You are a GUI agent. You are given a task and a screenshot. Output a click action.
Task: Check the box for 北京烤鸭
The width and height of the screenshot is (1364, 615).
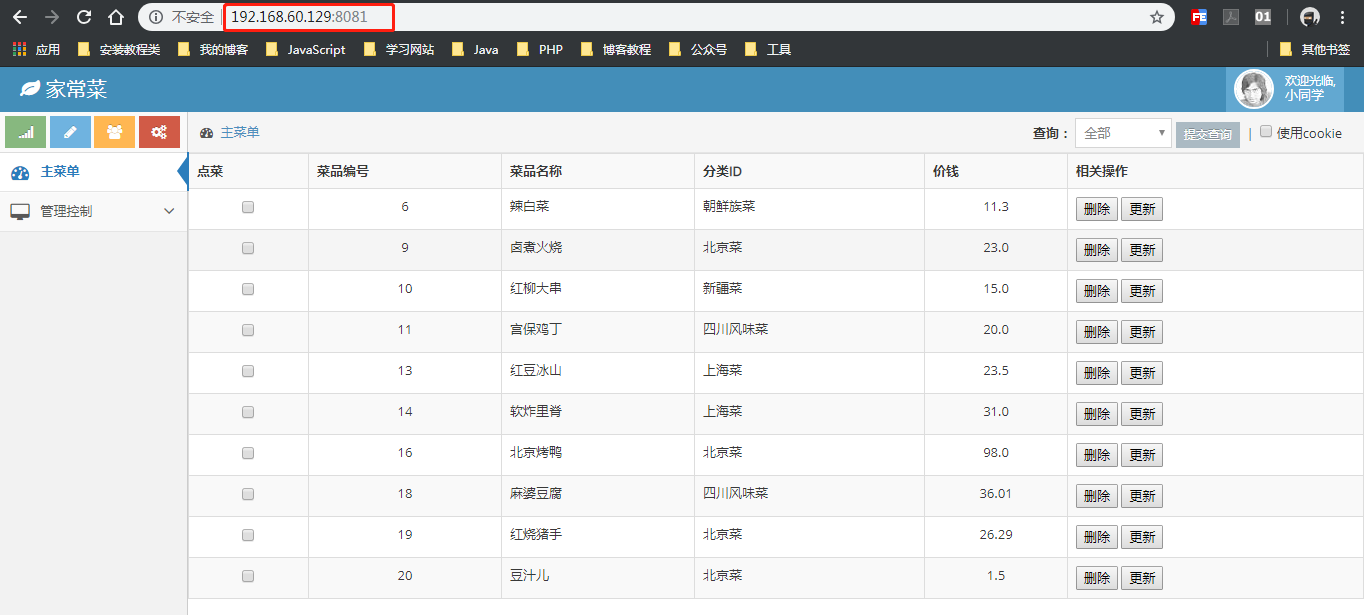248,453
